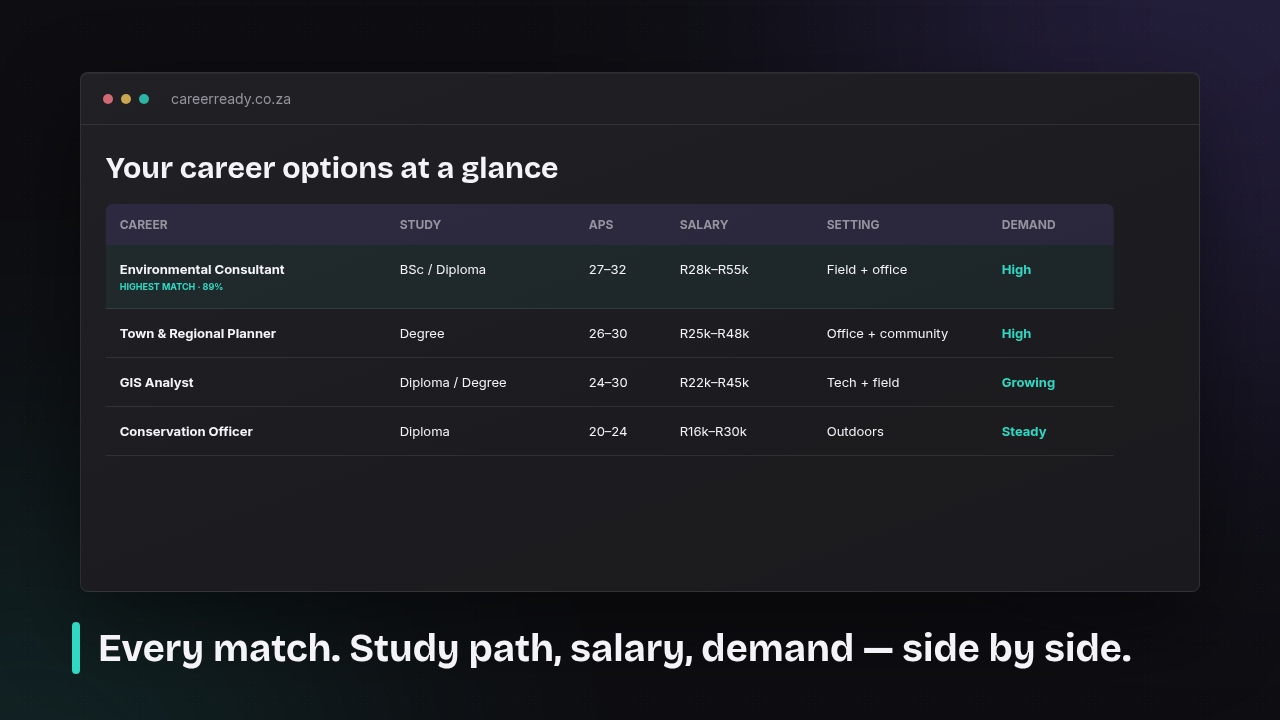Click the teal accent bar beside the caption

tap(76, 648)
